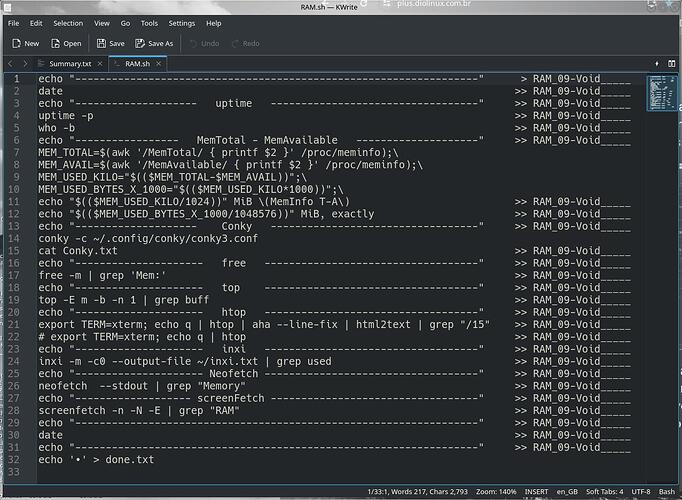Image resolution: width=682 pixels, height=500 pixels.
Task: Click the 'who -b' line text
Action: point(57,128)
